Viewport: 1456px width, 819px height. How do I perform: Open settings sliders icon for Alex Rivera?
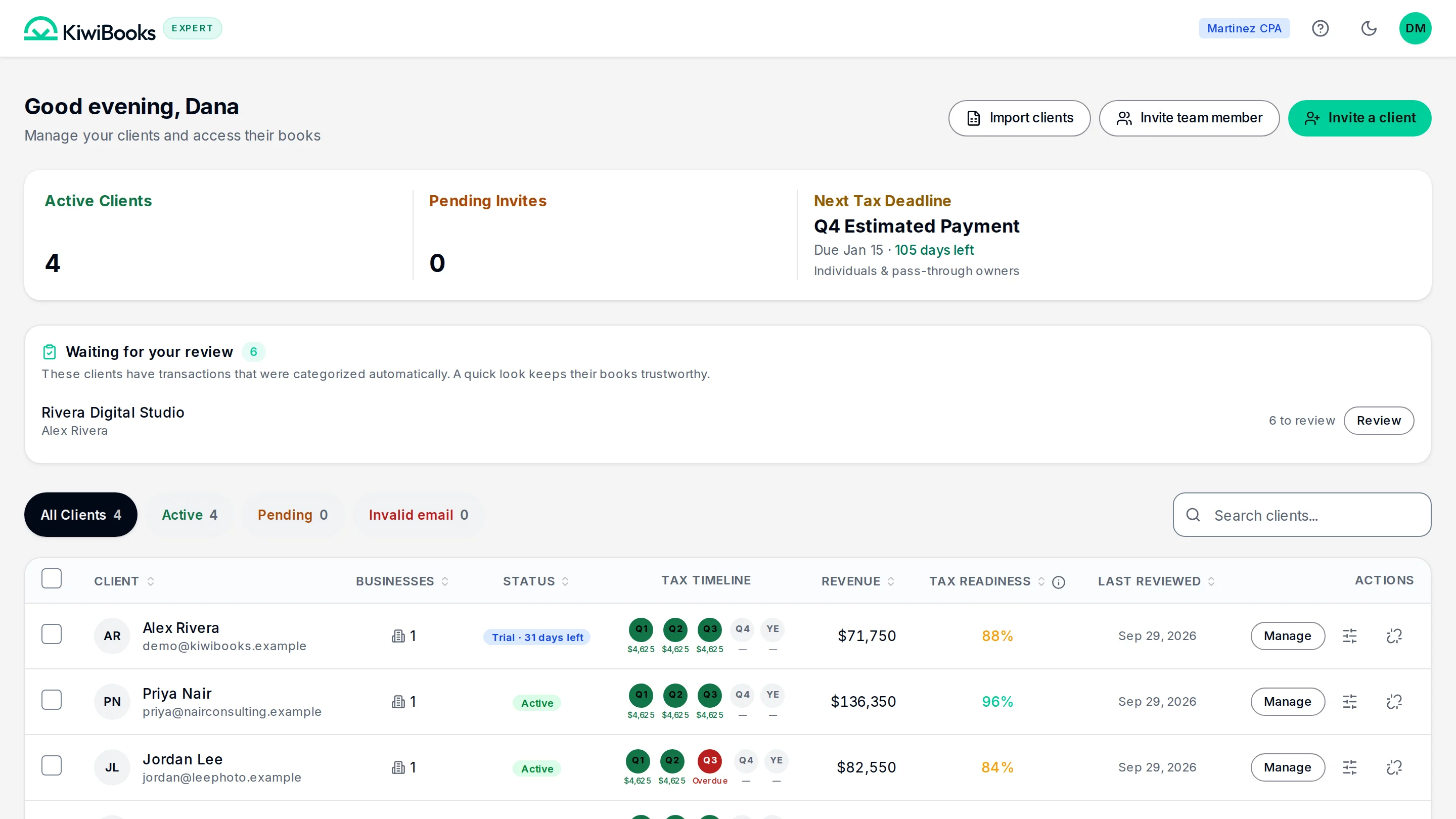1350,636
